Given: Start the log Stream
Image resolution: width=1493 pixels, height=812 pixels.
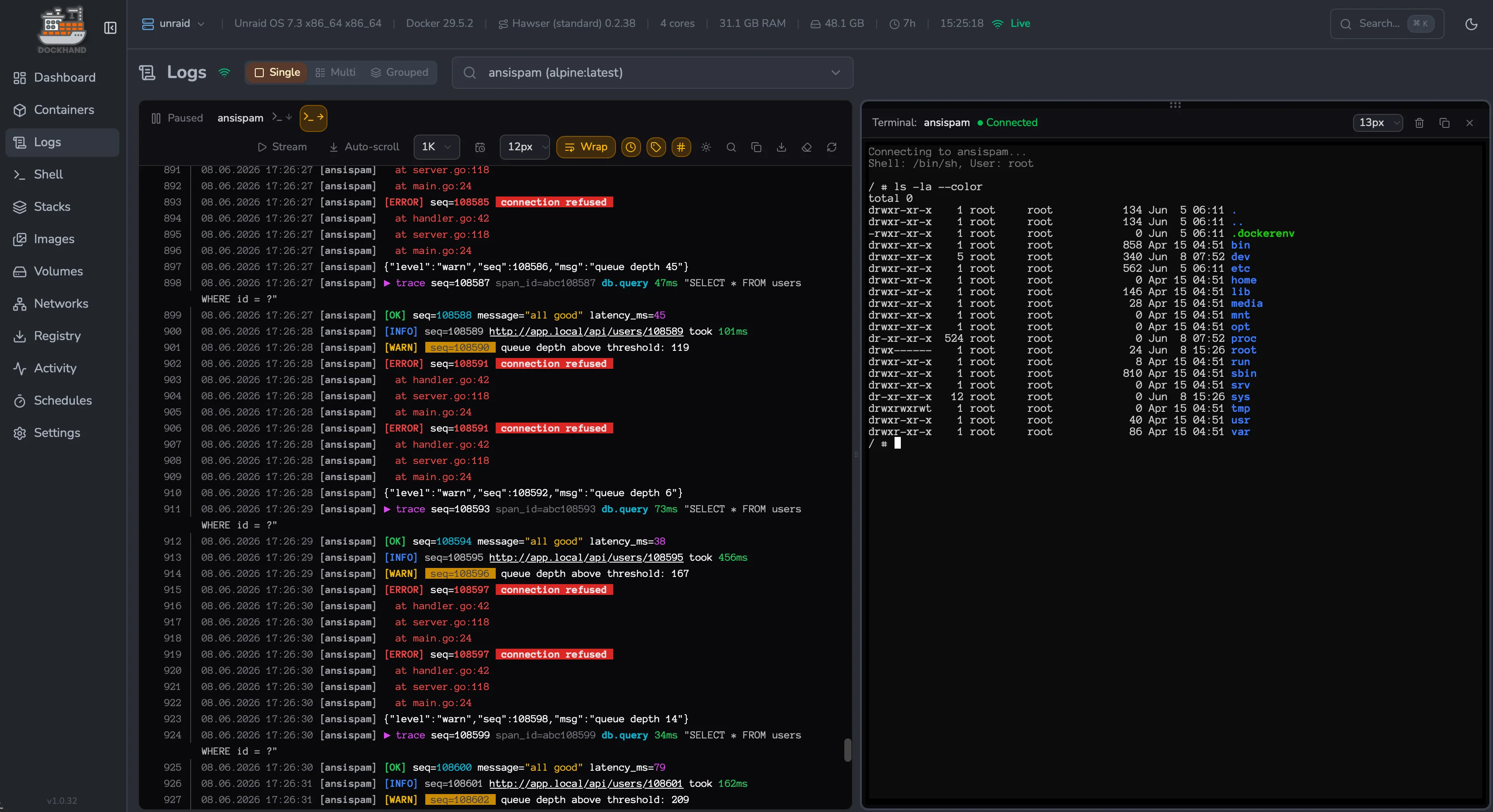Looking at the screenshot, I should 282,147.
